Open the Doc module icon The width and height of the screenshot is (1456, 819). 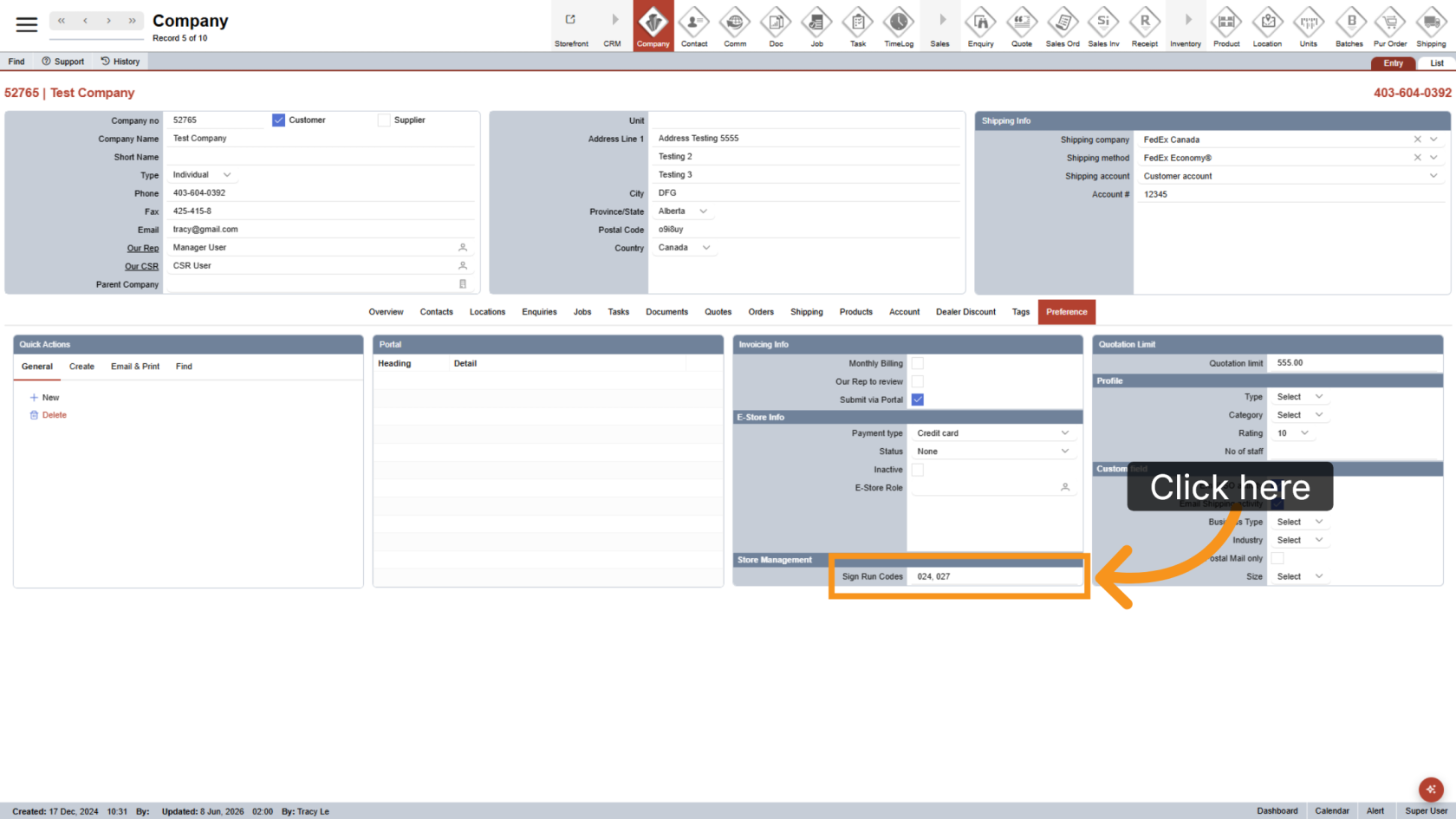coord(776,26)
